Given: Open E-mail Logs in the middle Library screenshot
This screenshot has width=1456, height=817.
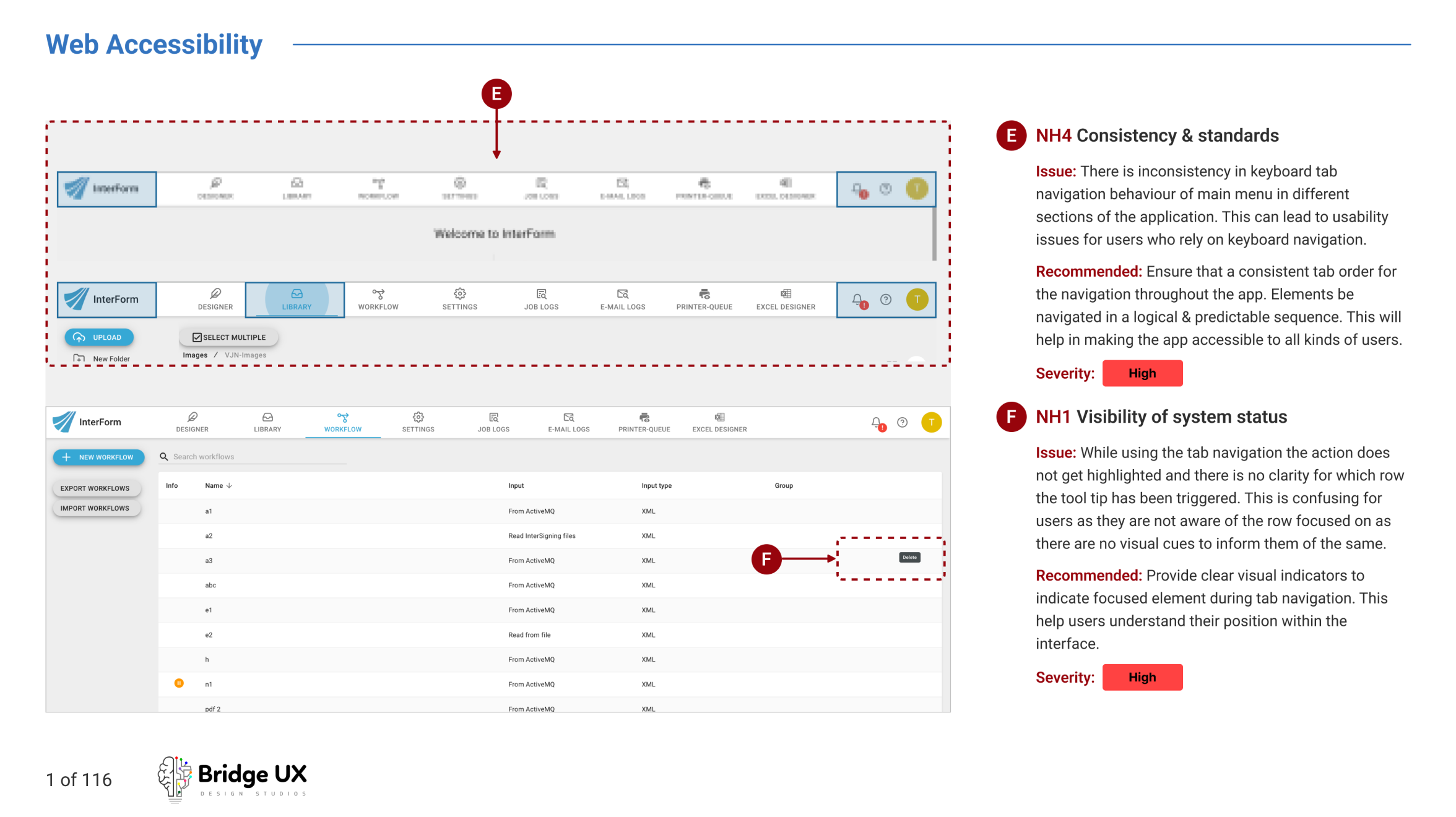Looking at the screenshot, I should click(623, 300).
